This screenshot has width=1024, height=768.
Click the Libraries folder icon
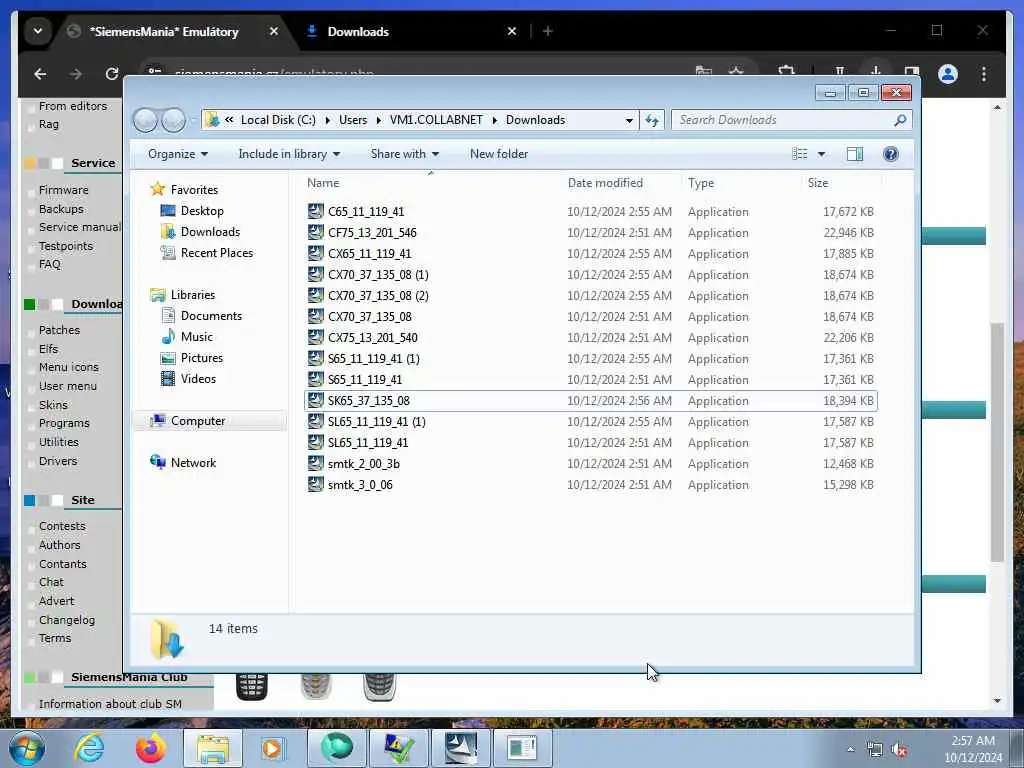157,295
